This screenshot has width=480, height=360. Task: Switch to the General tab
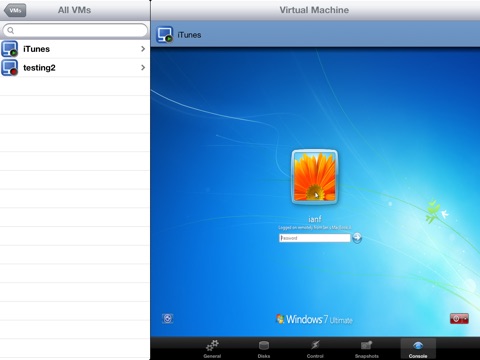click(x=212, y=349)
